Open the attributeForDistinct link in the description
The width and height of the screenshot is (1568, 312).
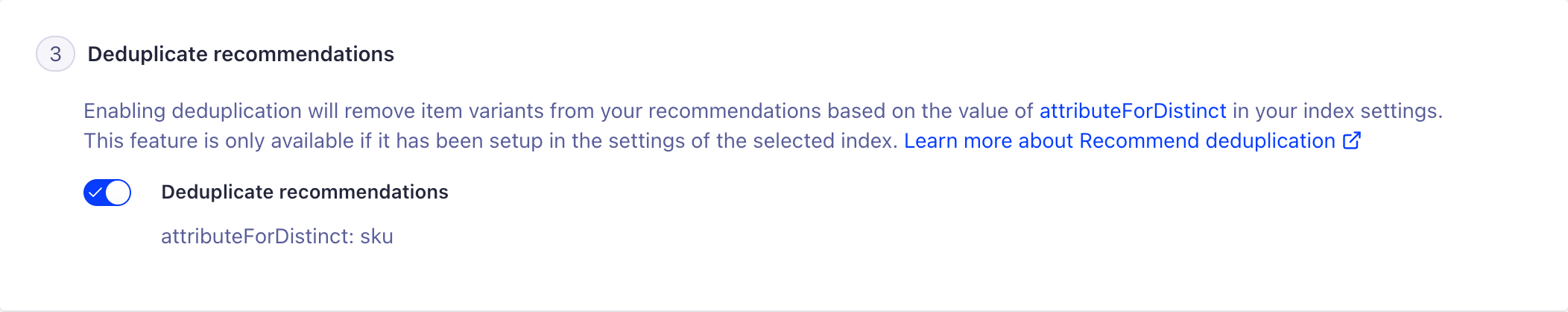[1132, 111]
